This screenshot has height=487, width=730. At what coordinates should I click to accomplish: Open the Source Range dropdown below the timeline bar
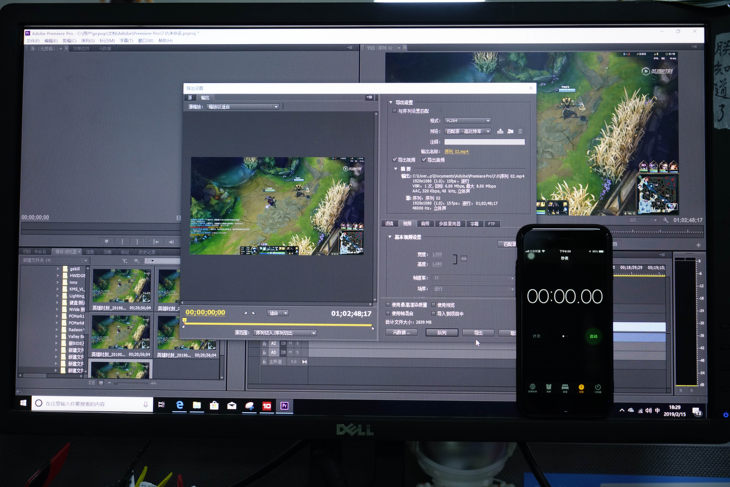coord(285,332)
